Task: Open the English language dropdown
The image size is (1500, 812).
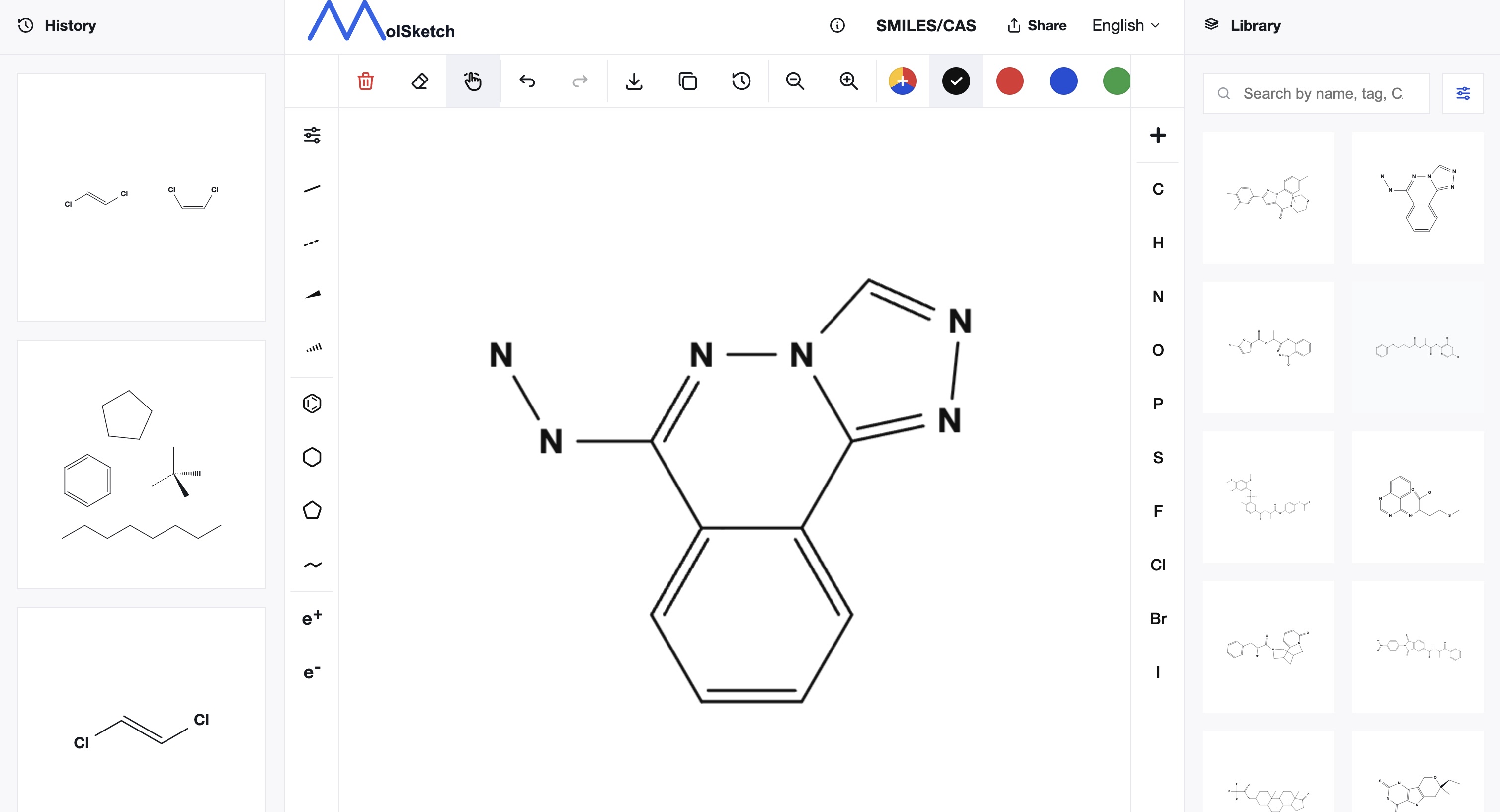Action: click(1126, 26)
